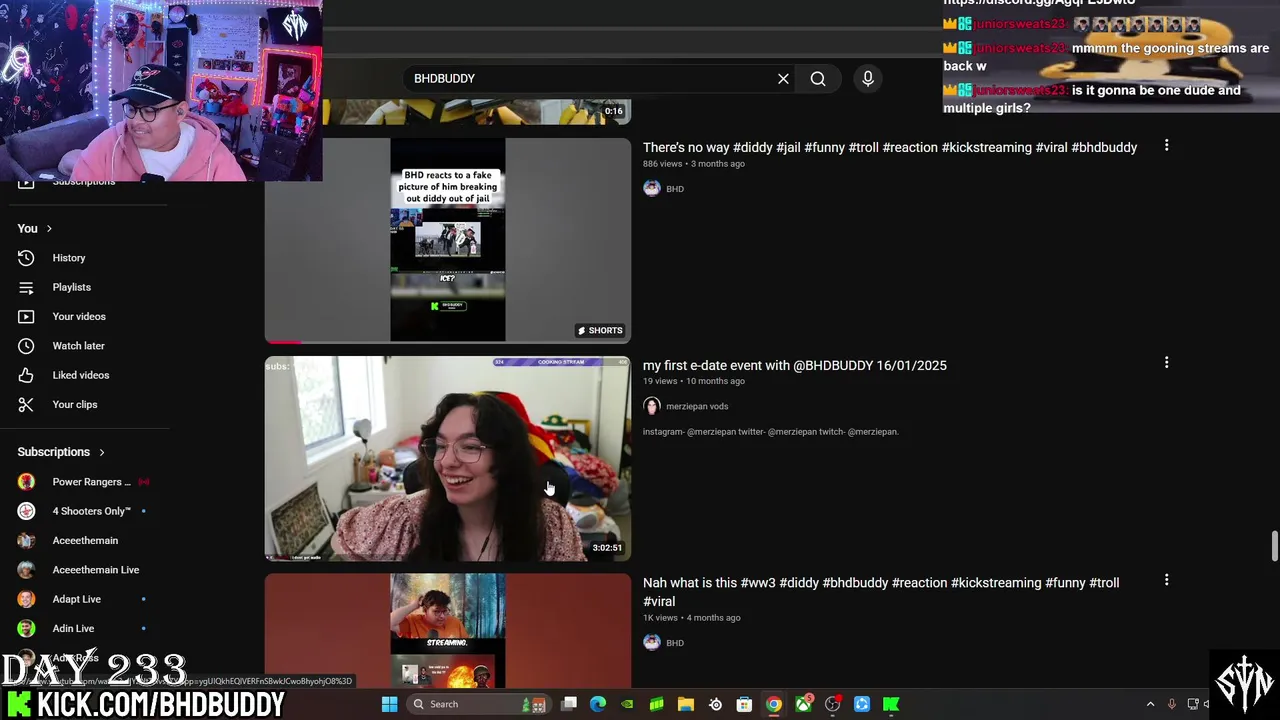Open Task View from the taskbar
The image size is (1280, 720).
569,704
